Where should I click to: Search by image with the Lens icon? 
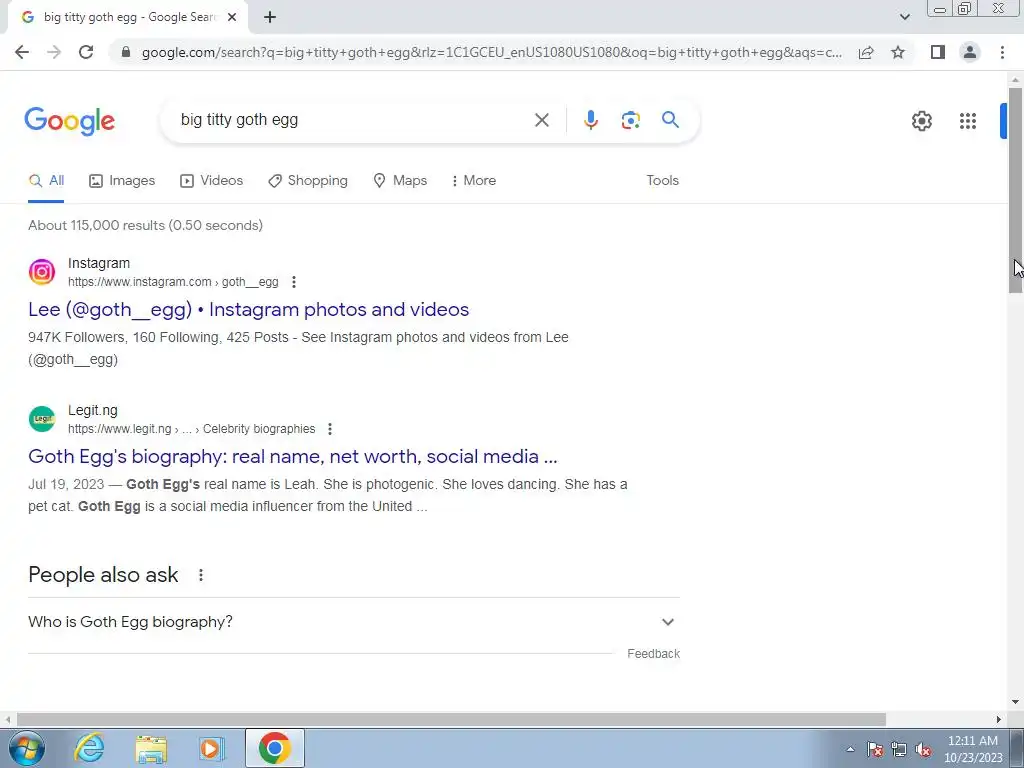[630, 120]
